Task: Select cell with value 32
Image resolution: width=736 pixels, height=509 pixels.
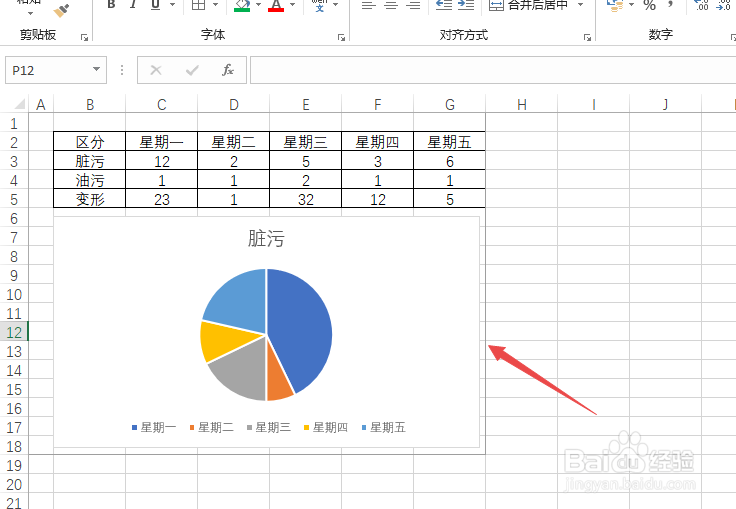Action: [306, 199]
